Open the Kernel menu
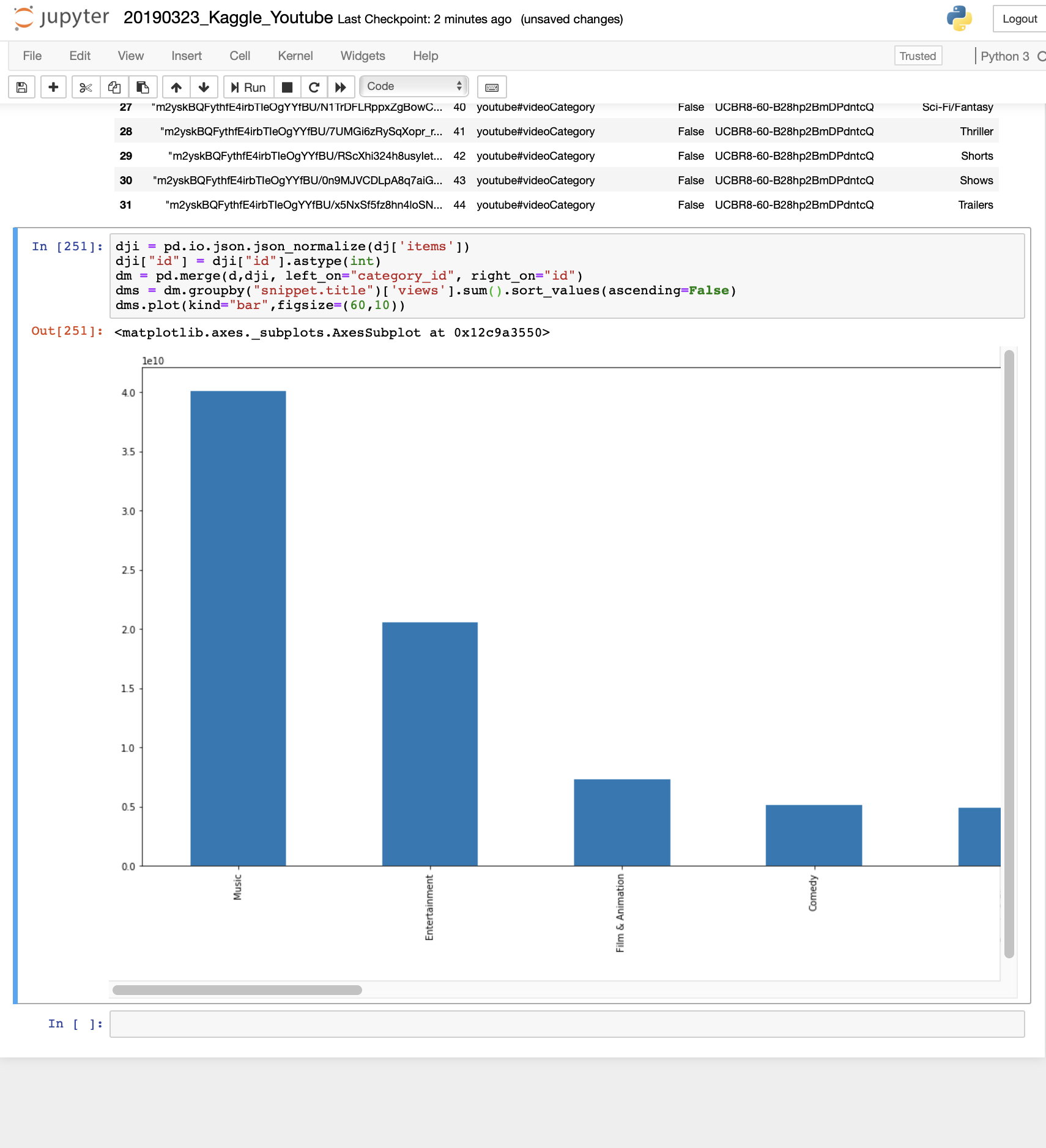 (x=295, y=56)
